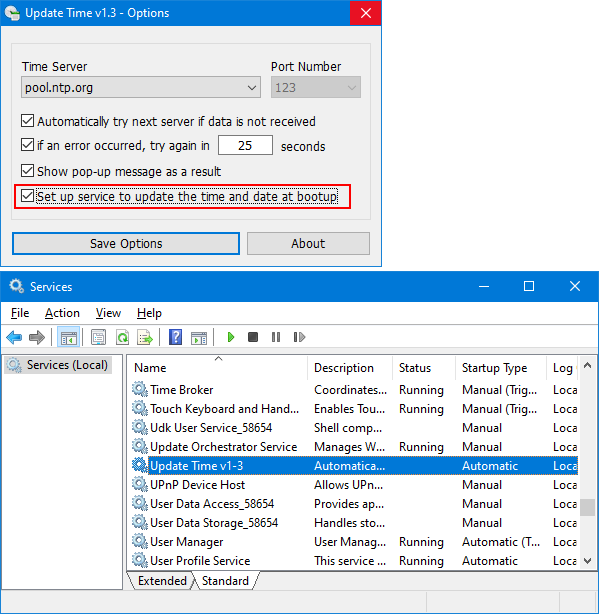
Task: Click the About button
Action: pos(308,244)
